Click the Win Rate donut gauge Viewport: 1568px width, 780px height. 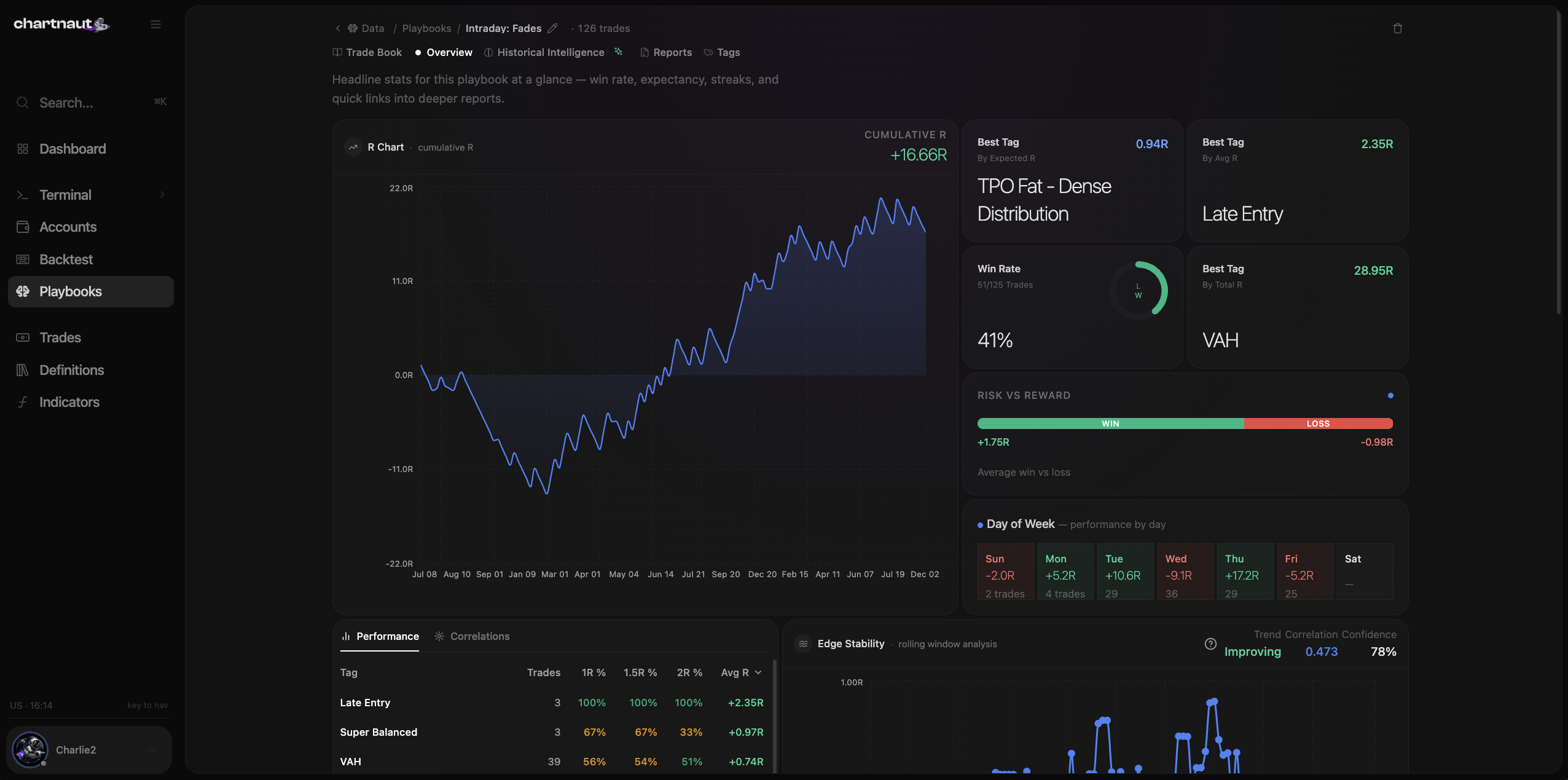pyautogui.click(x=1139, y=291)
